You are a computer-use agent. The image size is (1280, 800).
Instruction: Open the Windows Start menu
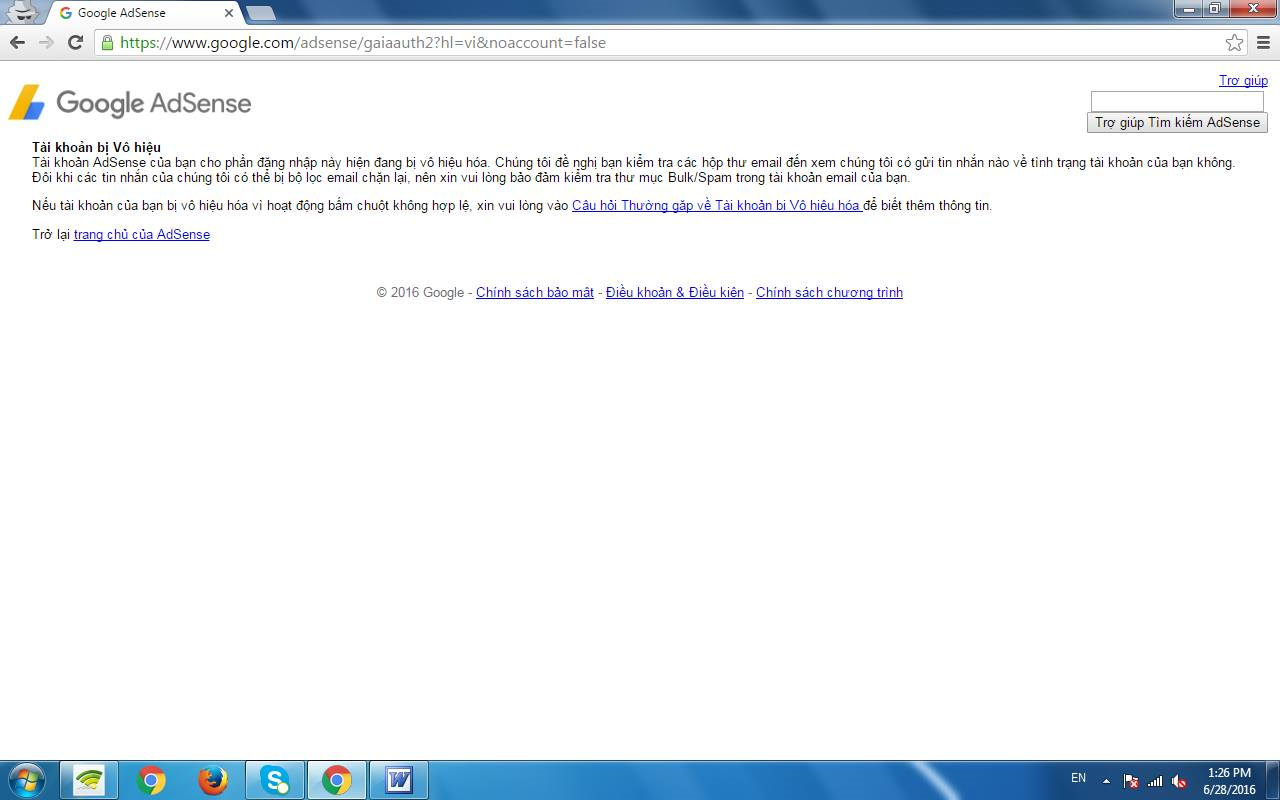(26, 779)
